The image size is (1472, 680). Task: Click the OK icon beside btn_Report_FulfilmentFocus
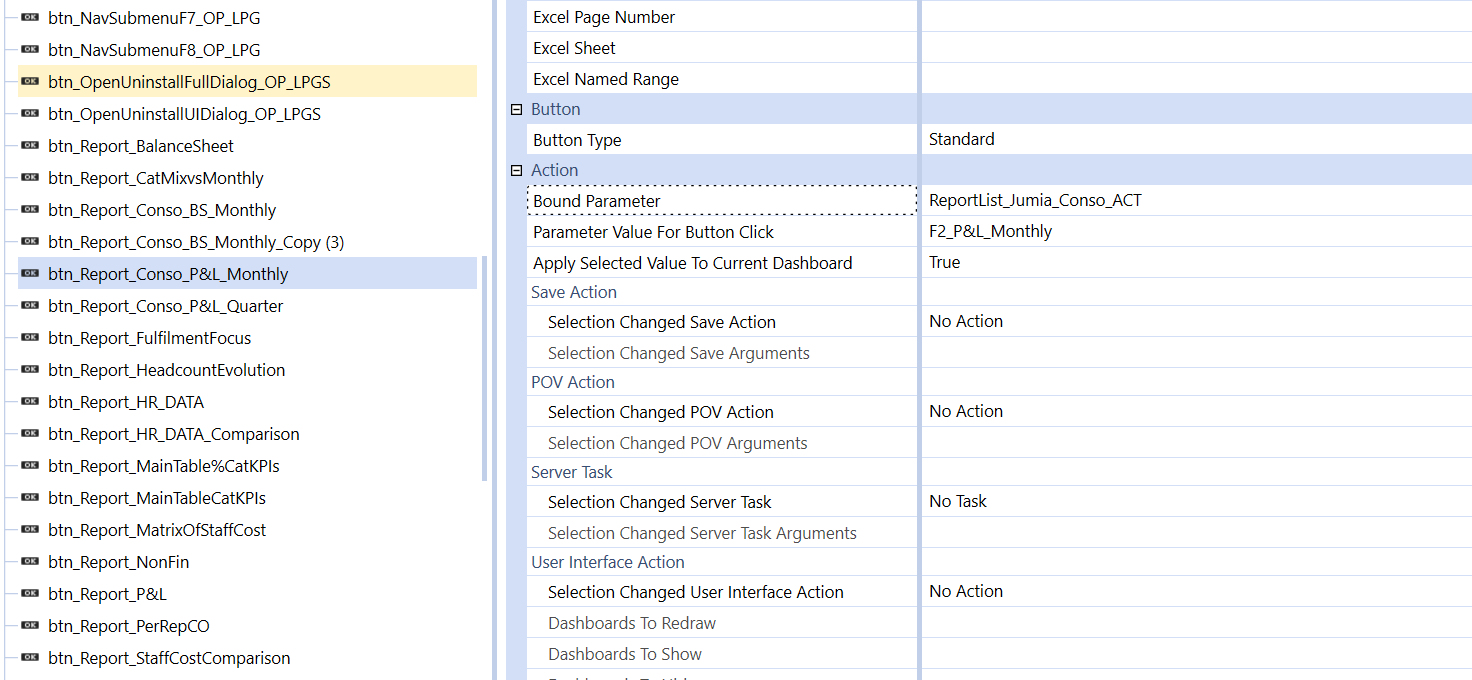(x=28, y=337)
